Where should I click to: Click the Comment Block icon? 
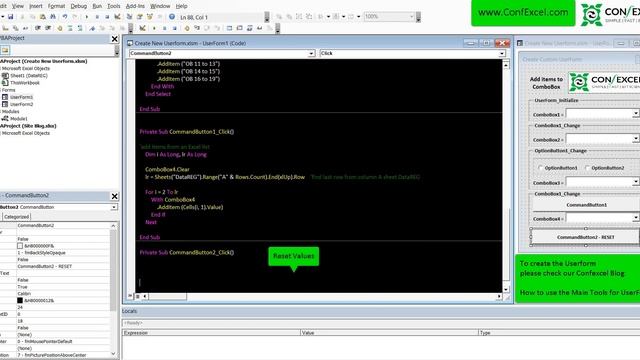pos(70,28)
